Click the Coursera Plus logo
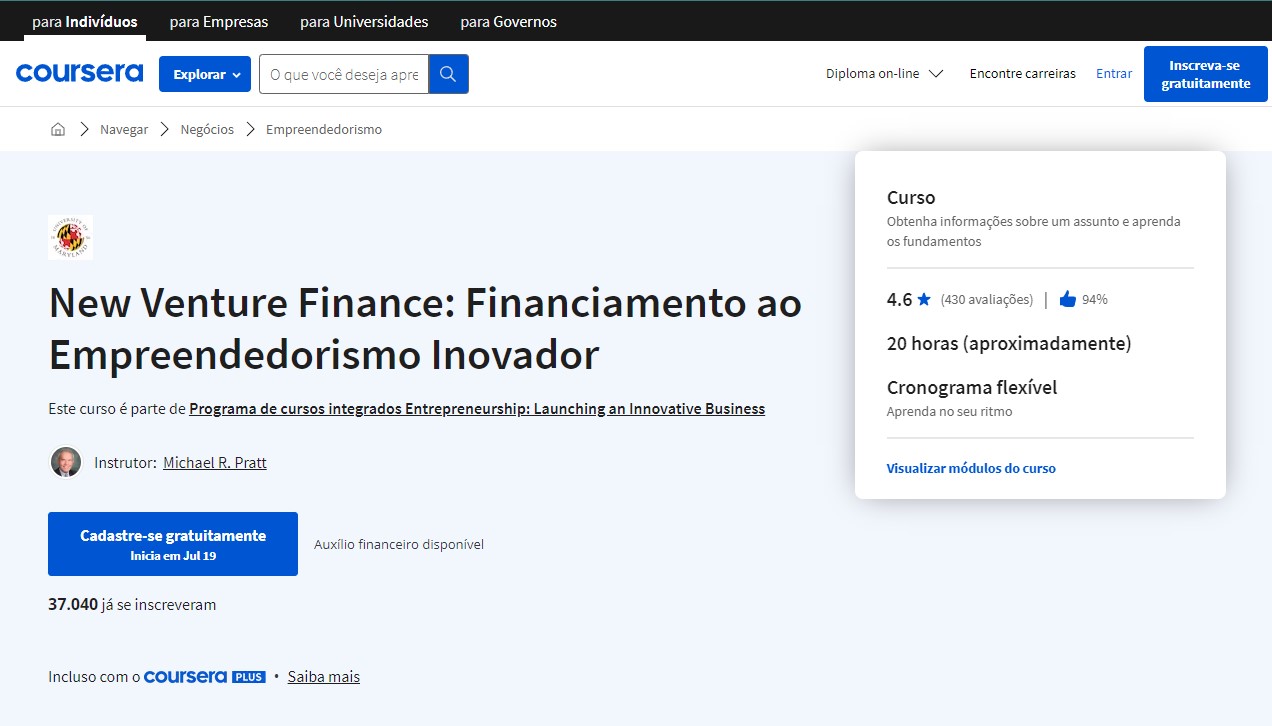This screenshot has height=726, width=1272. click(x=205, y=677)
